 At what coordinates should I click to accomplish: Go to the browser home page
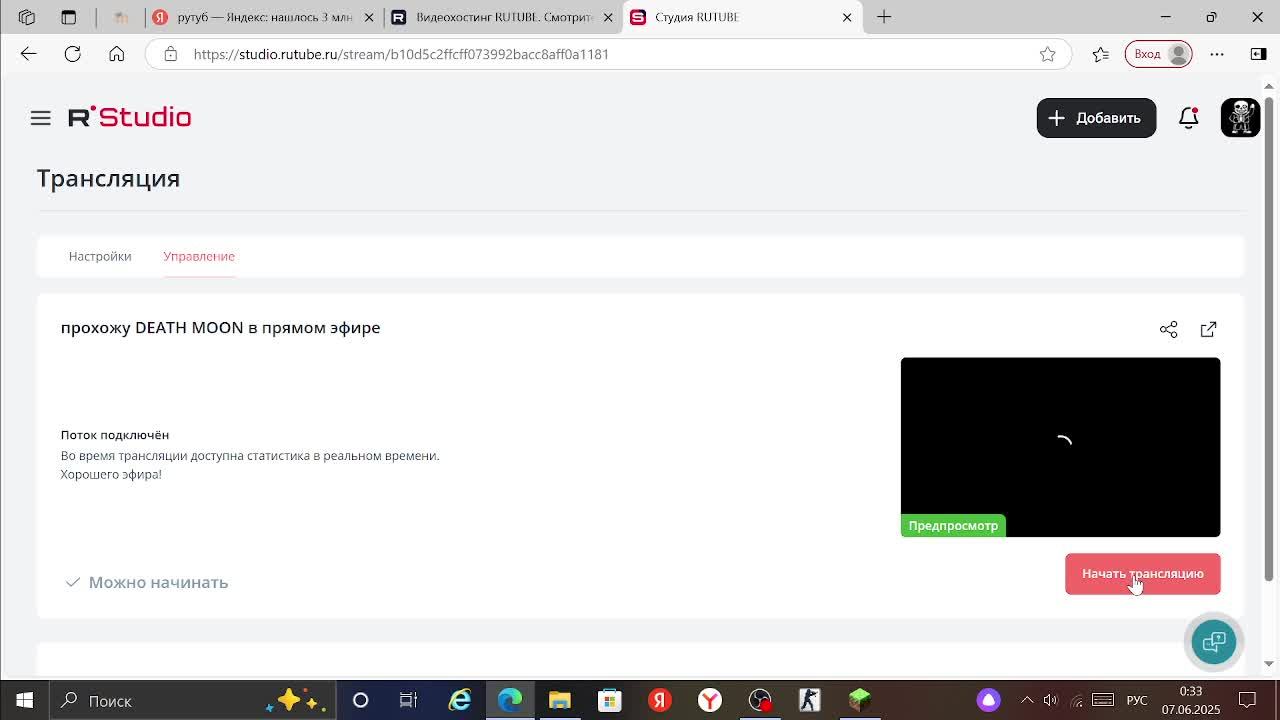coord(117,54)
